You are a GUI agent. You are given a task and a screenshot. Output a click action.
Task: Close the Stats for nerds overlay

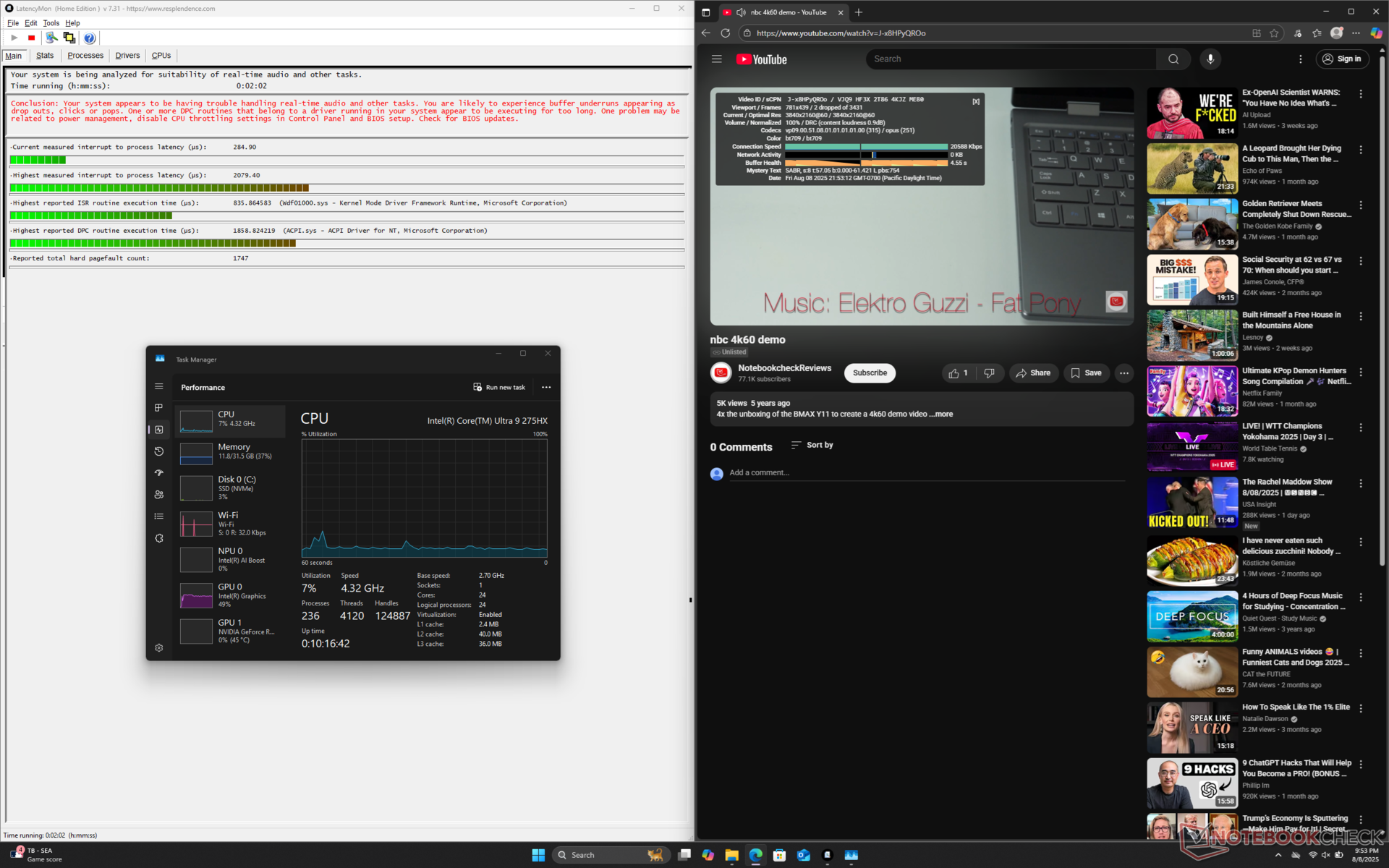pos(976,102)
